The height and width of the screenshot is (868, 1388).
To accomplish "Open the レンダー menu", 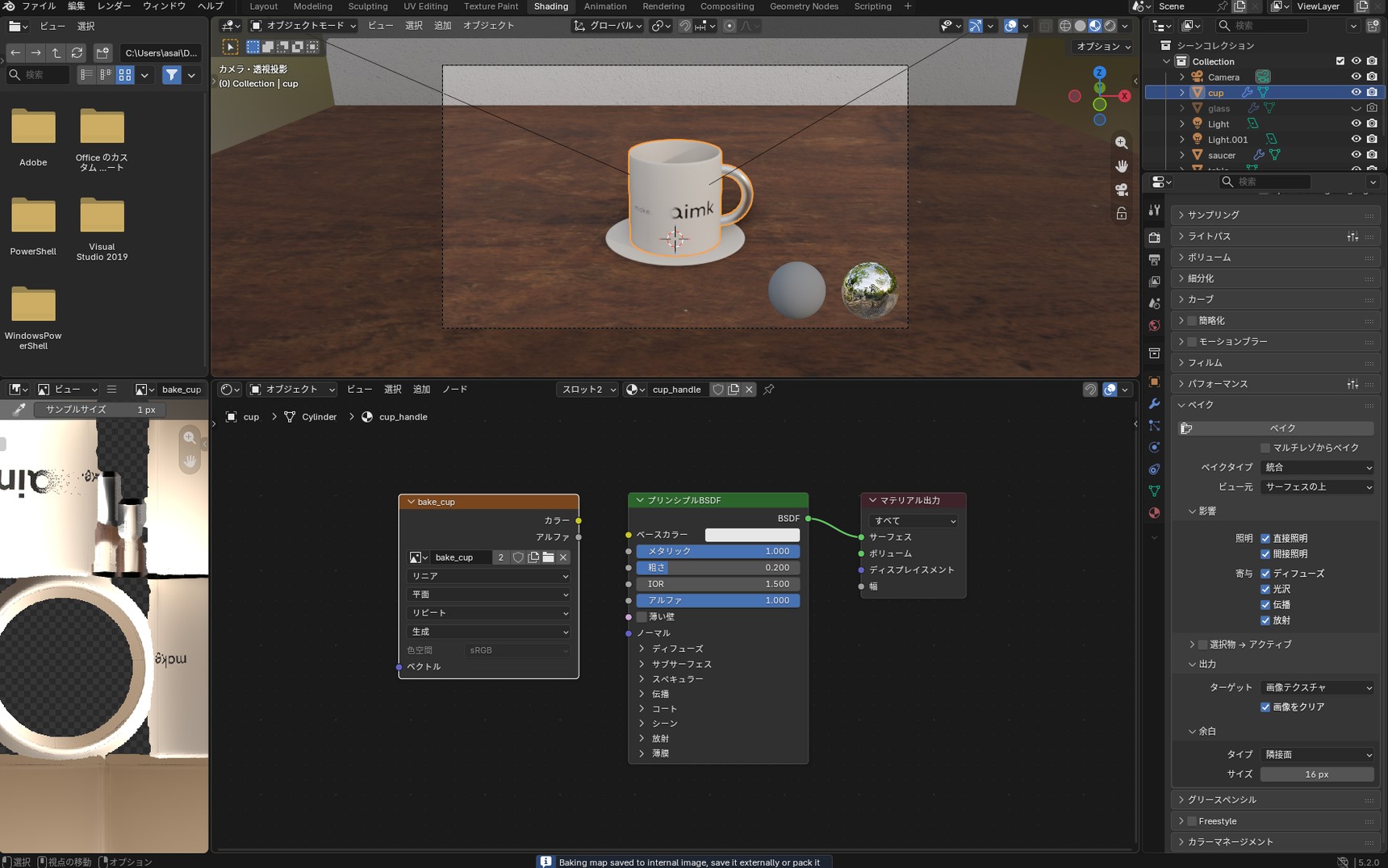I will 114,6.
